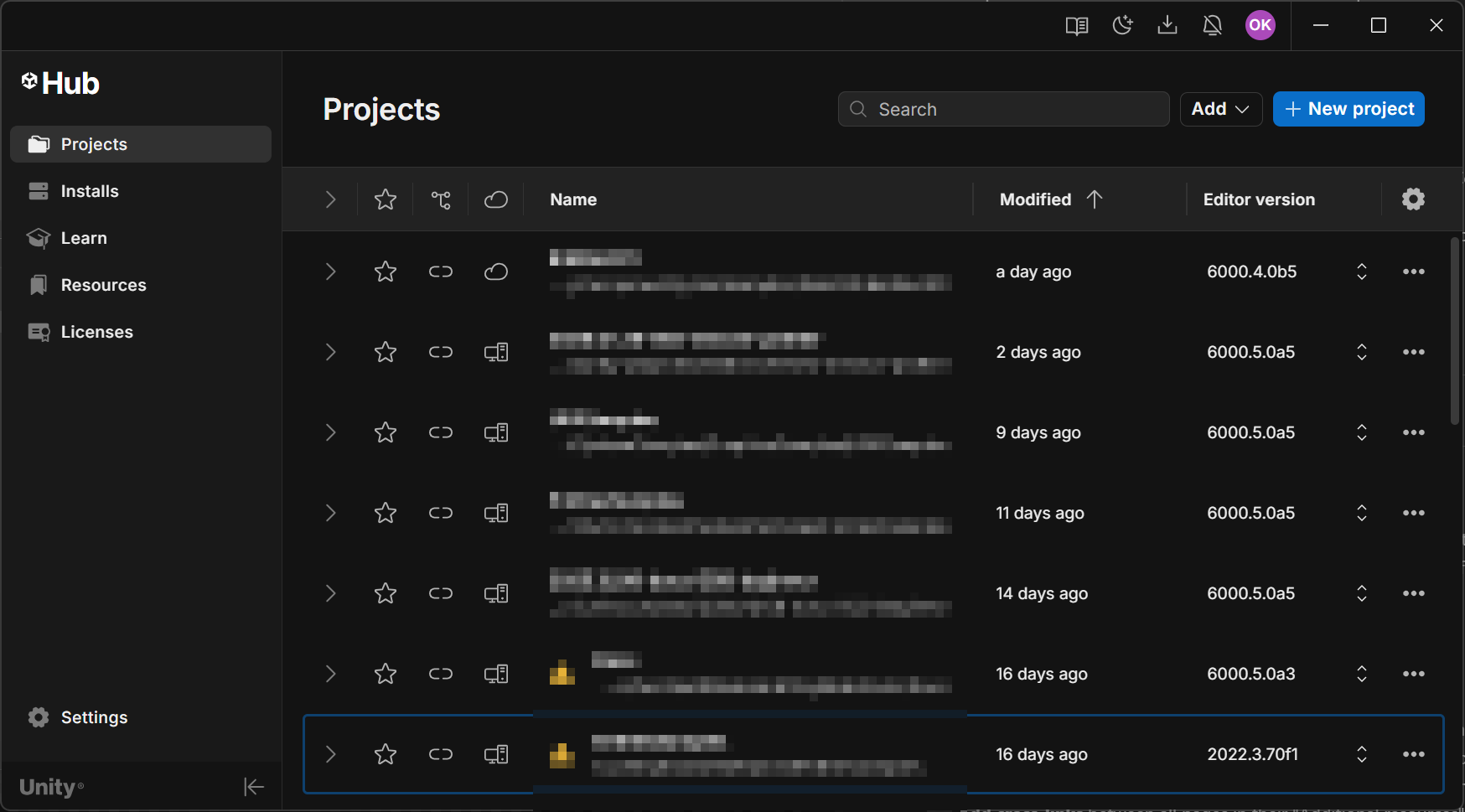Expand the project row modified 11 days ago
The height and width of the screenshot is (812, 1465).
(330, 513)
